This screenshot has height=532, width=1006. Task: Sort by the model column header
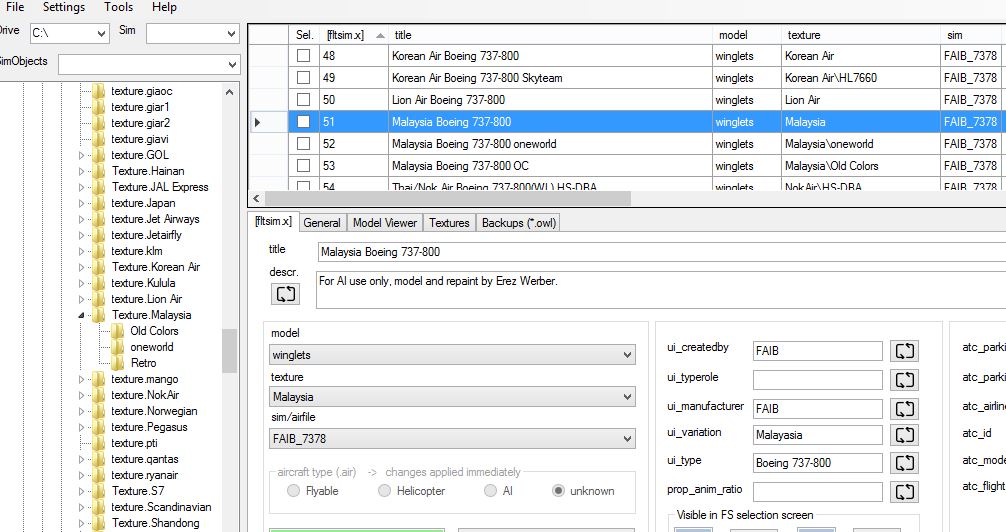[747, 35]
